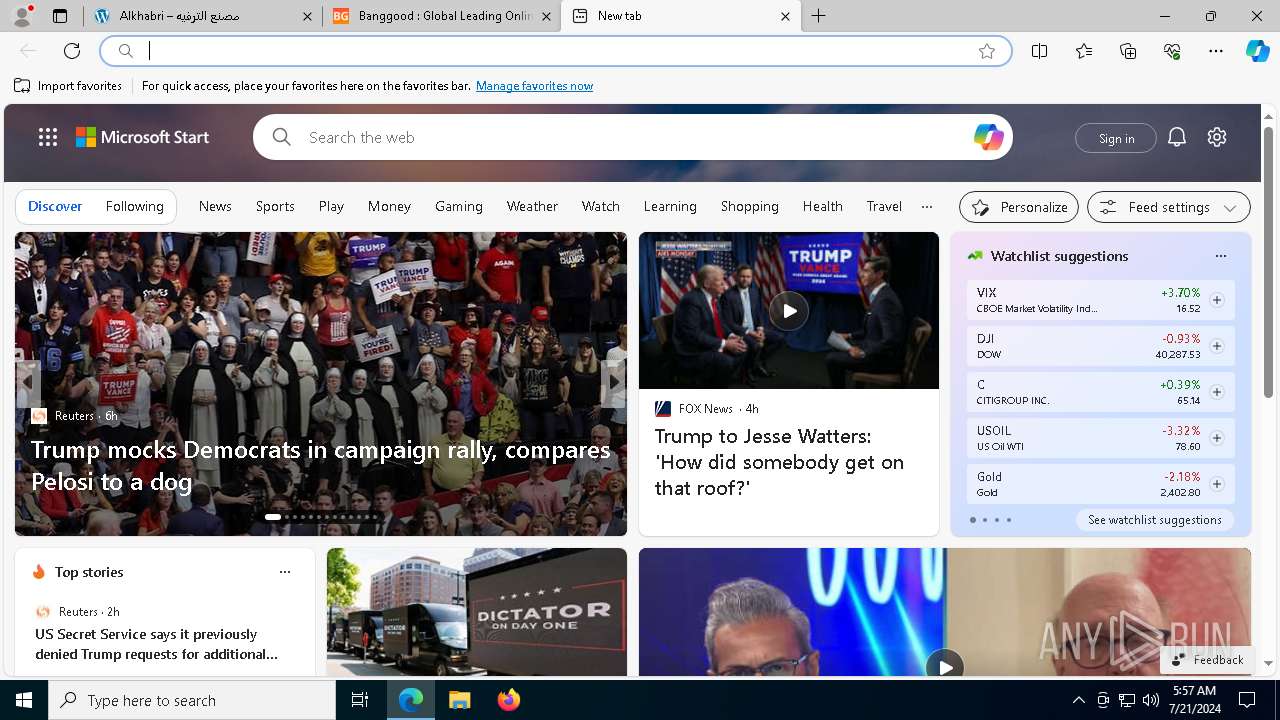Open File Explorer from taskbar
1280x720 pixels.
click(459, 700)
